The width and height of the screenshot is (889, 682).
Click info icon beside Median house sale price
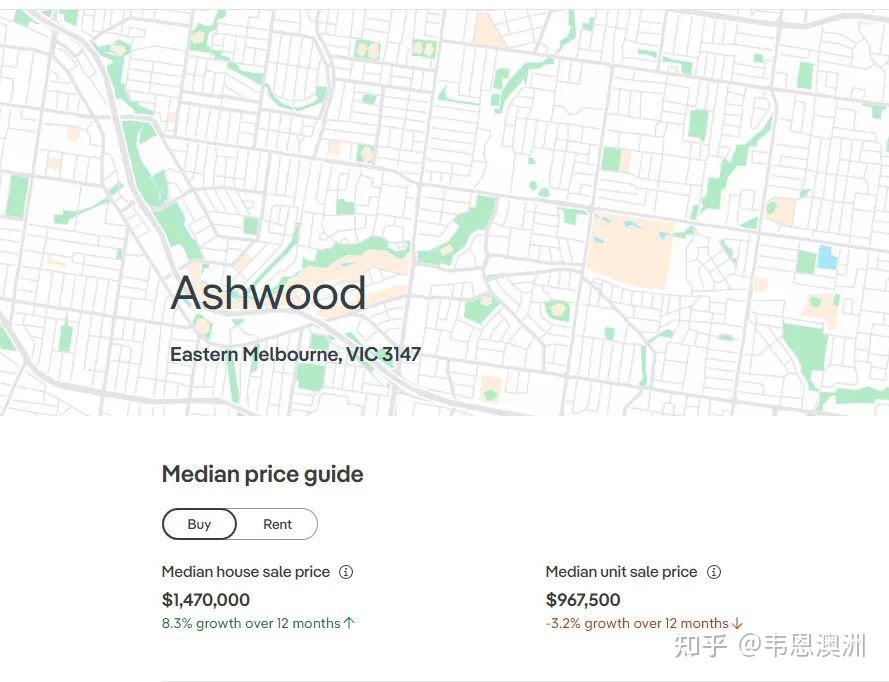coord(346,572)
